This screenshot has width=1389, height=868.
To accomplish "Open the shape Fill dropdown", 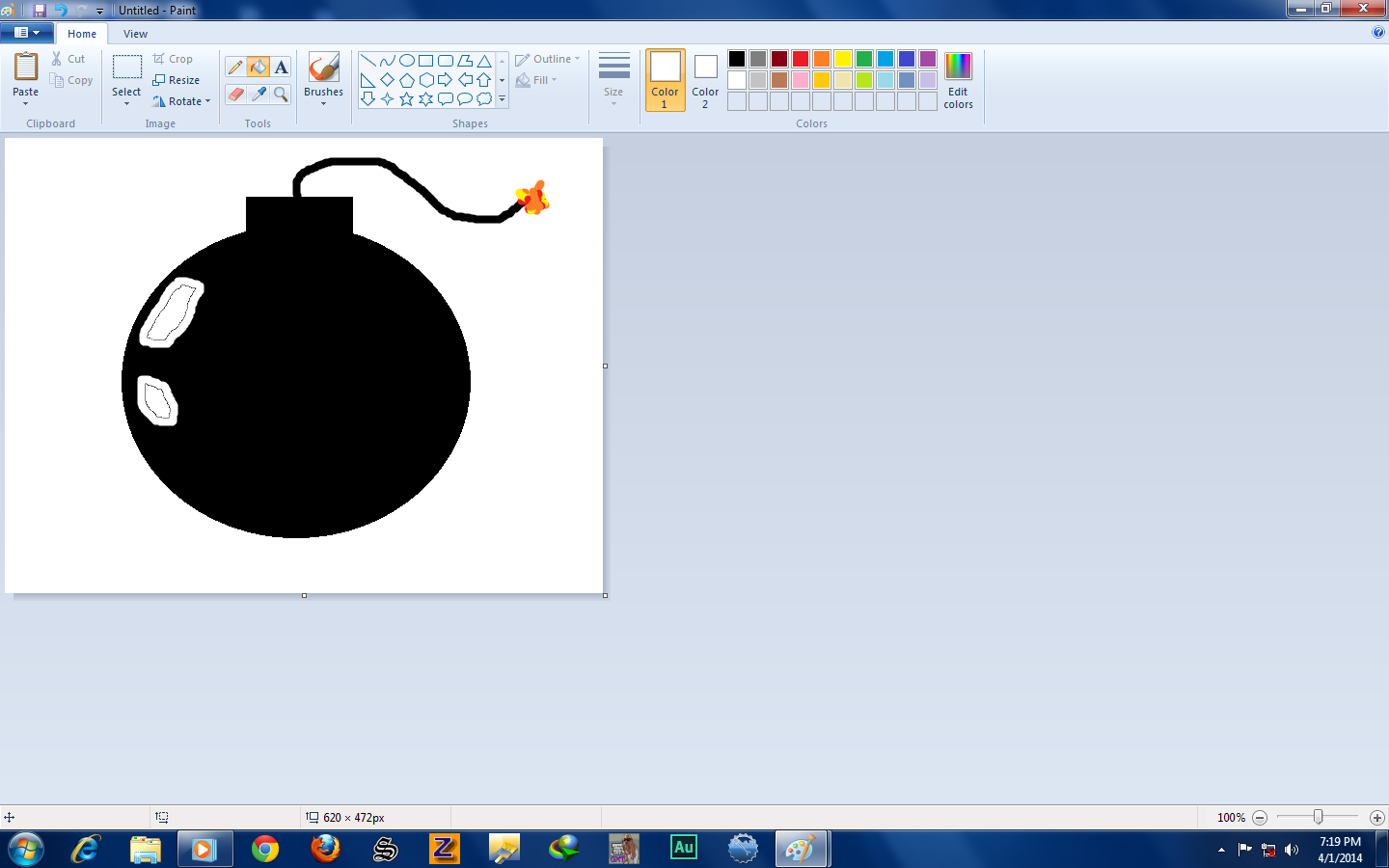I will pos(536,80).
